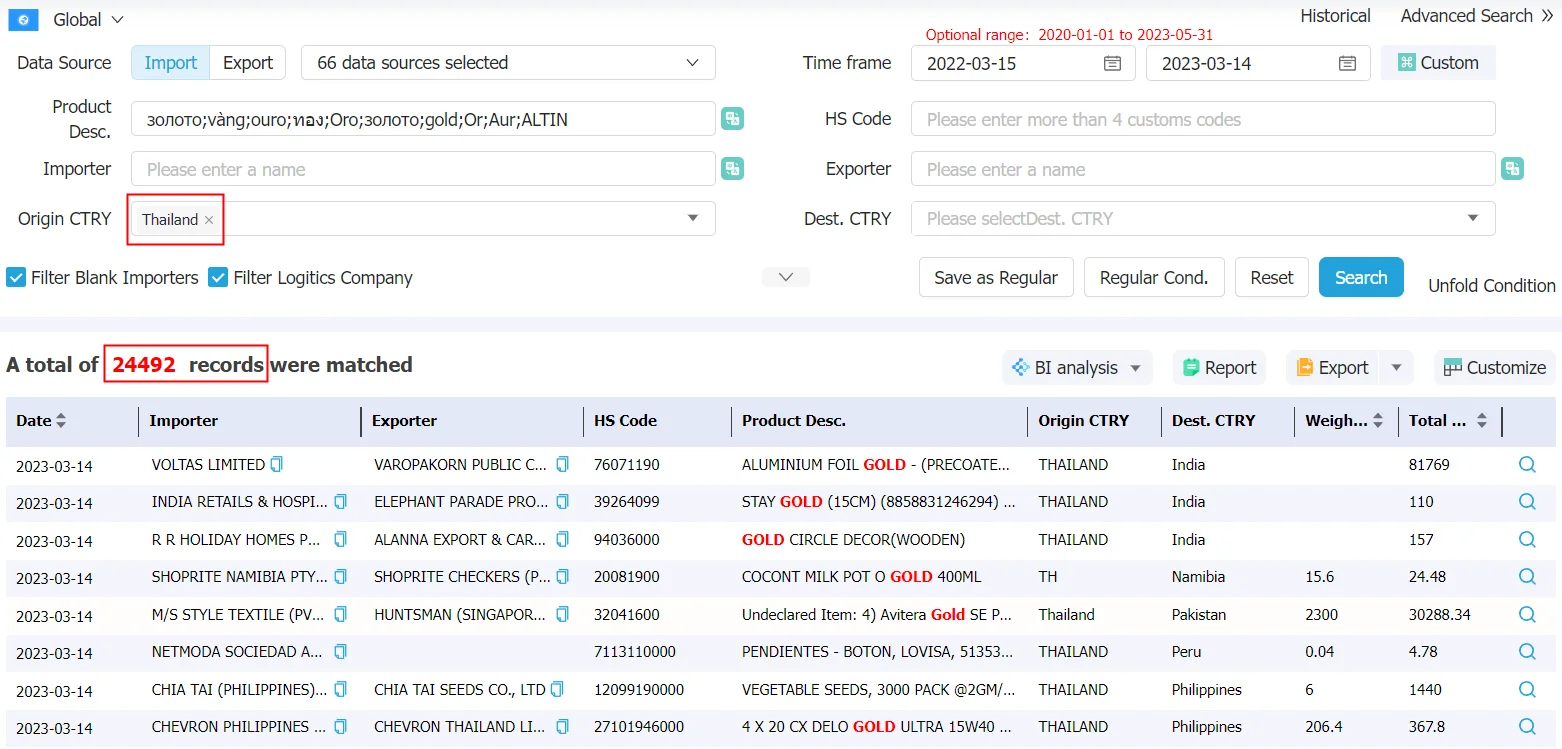
Task: Copy exporter ALANNA EXPORT & CAR...
Action: pos(562,539)
